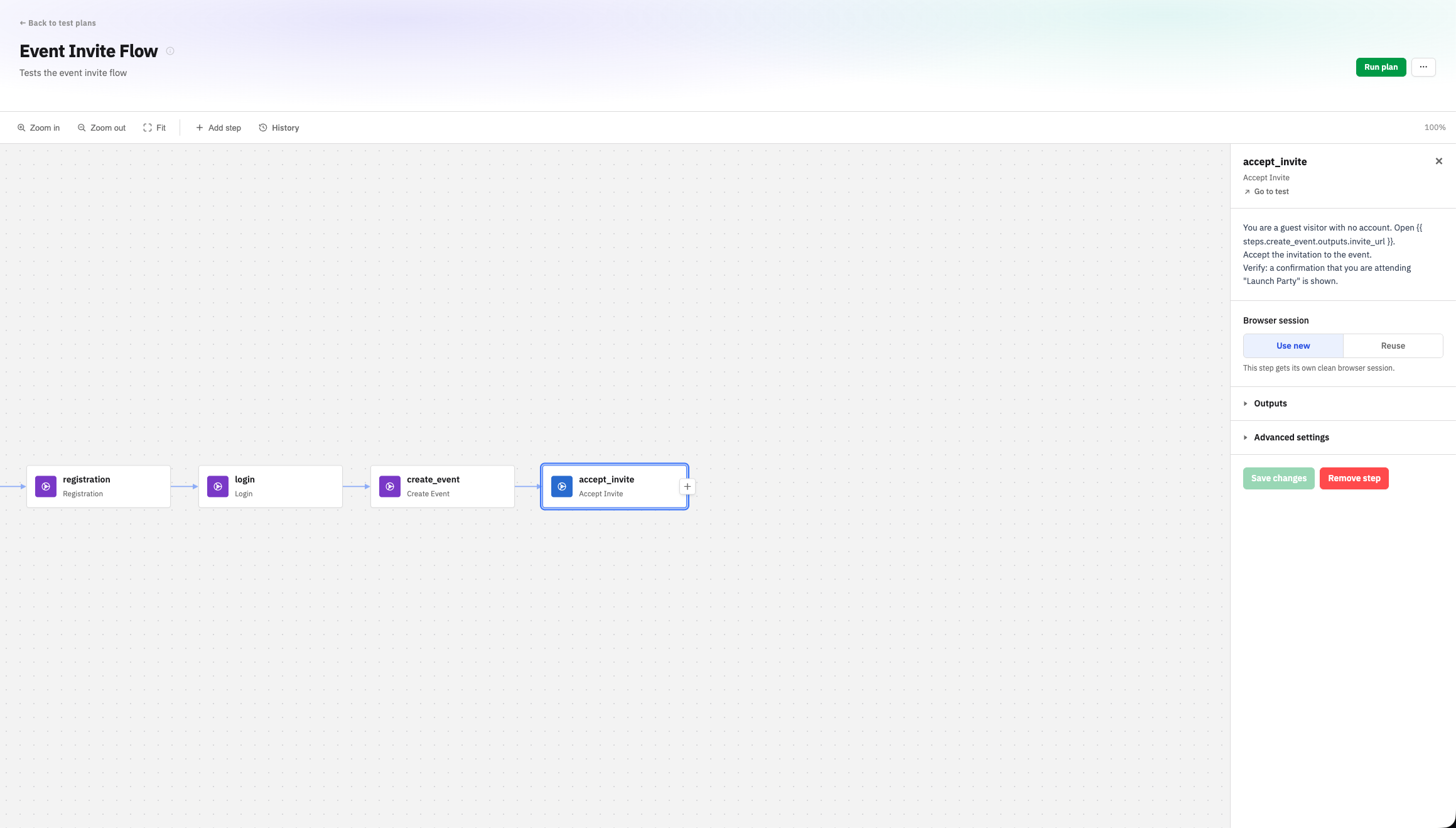This screenshot has width=1456, height=828.
Task: Click the accept_invite panel heading
Action: click(1275, 161)
